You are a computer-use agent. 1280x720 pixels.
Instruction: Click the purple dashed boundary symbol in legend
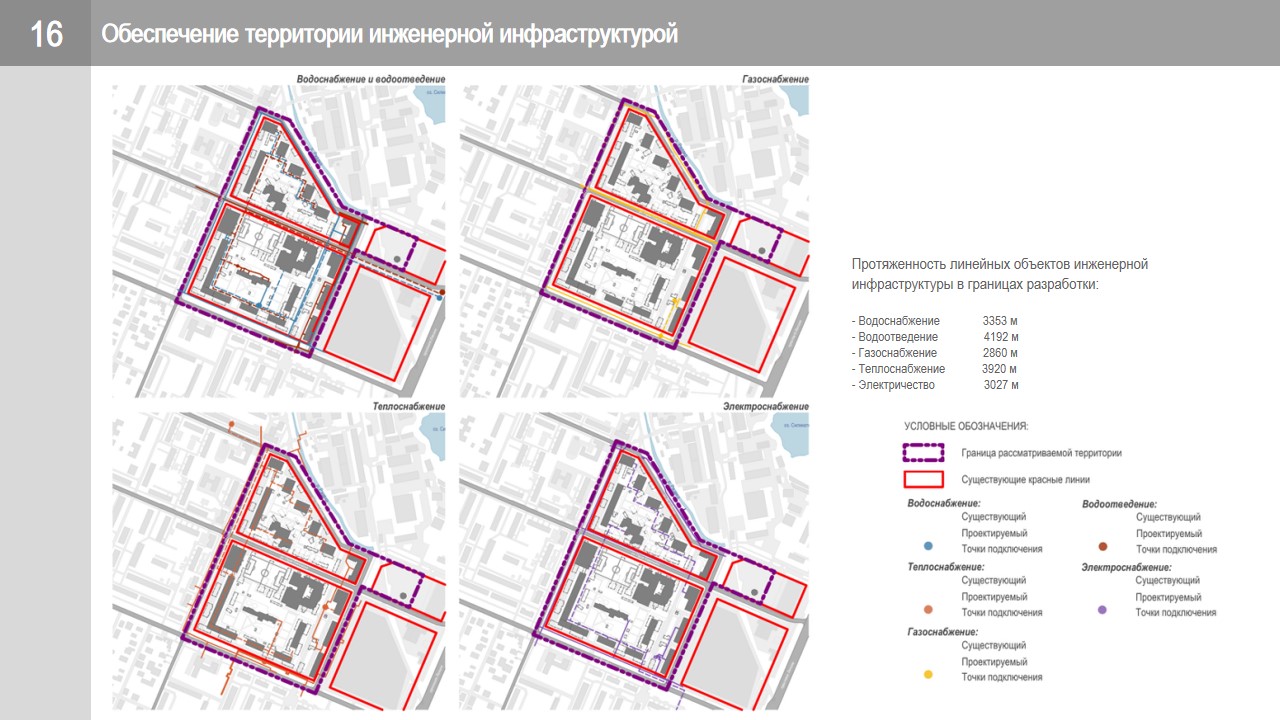point(923,452)
